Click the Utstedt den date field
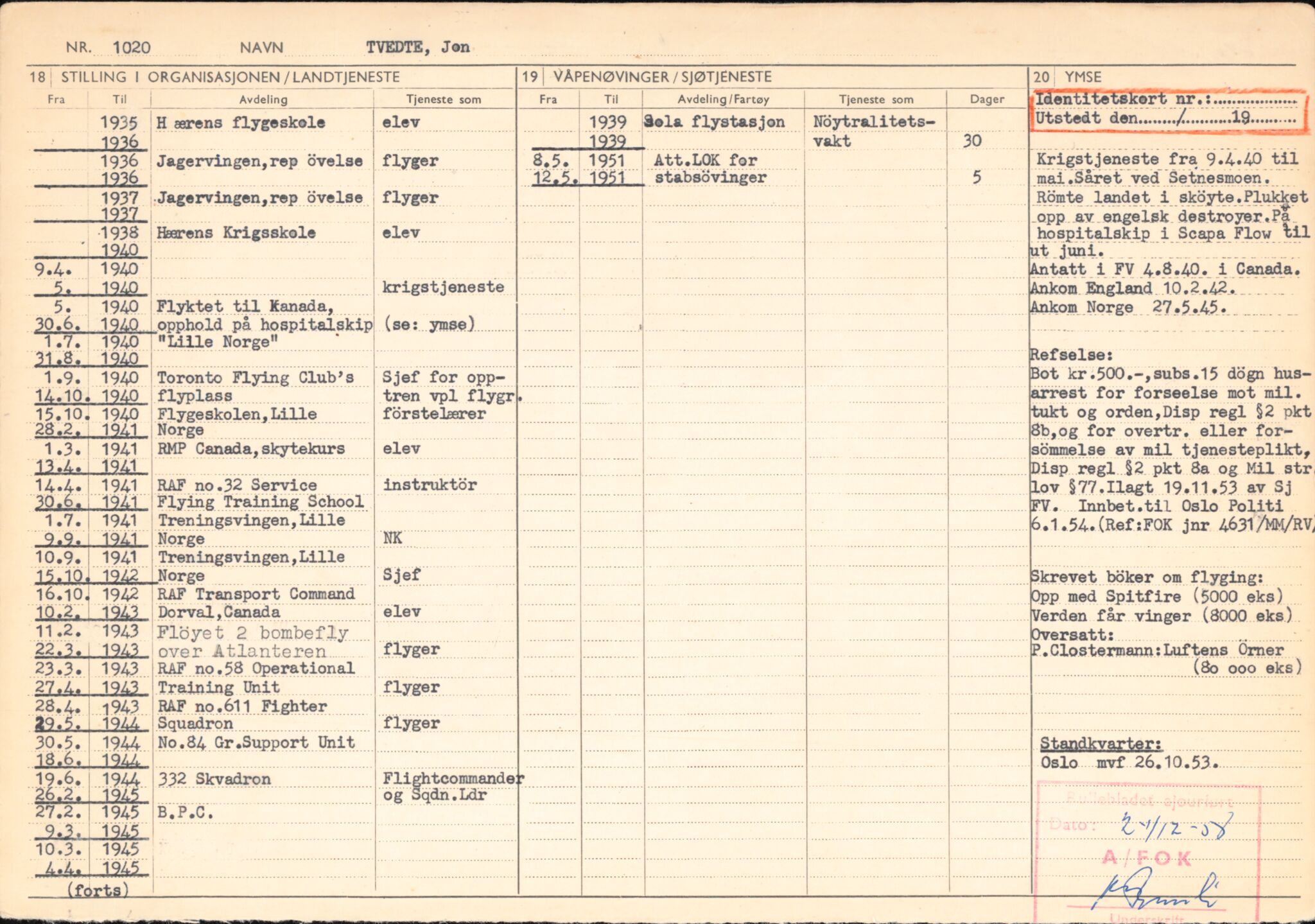 1166,118
